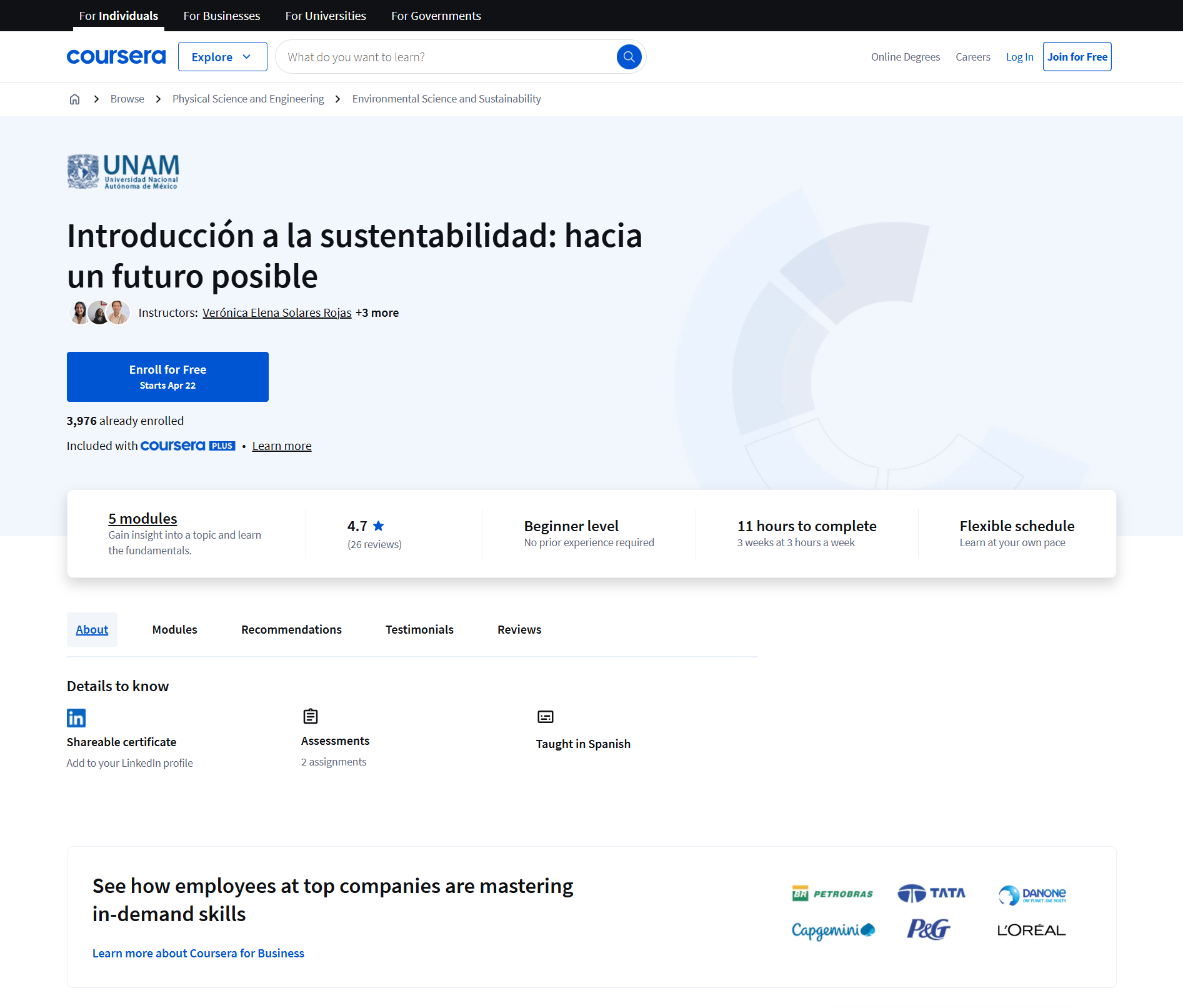The image size is (1183, 1008).
Task: Click the 'Flexible schedule' text
Action: 1017,526
